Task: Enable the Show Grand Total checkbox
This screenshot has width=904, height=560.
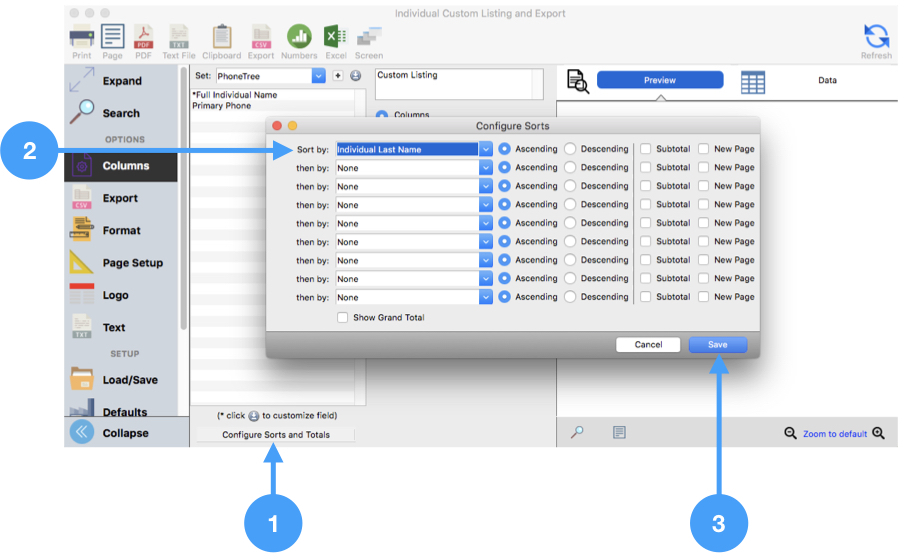Action: [343, 318]
